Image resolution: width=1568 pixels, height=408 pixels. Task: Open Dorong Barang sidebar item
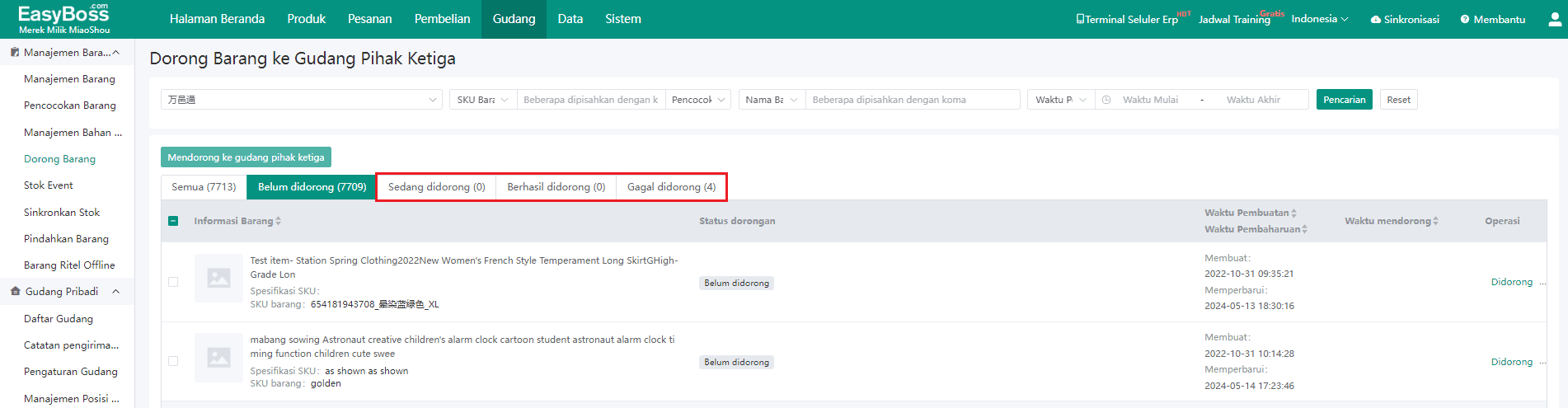pos(59,159)
